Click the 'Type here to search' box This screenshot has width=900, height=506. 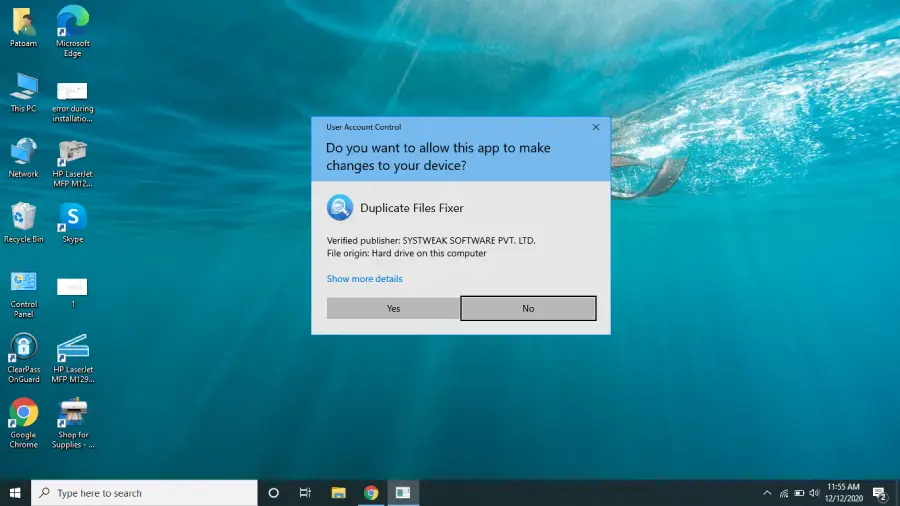(144, 493)
